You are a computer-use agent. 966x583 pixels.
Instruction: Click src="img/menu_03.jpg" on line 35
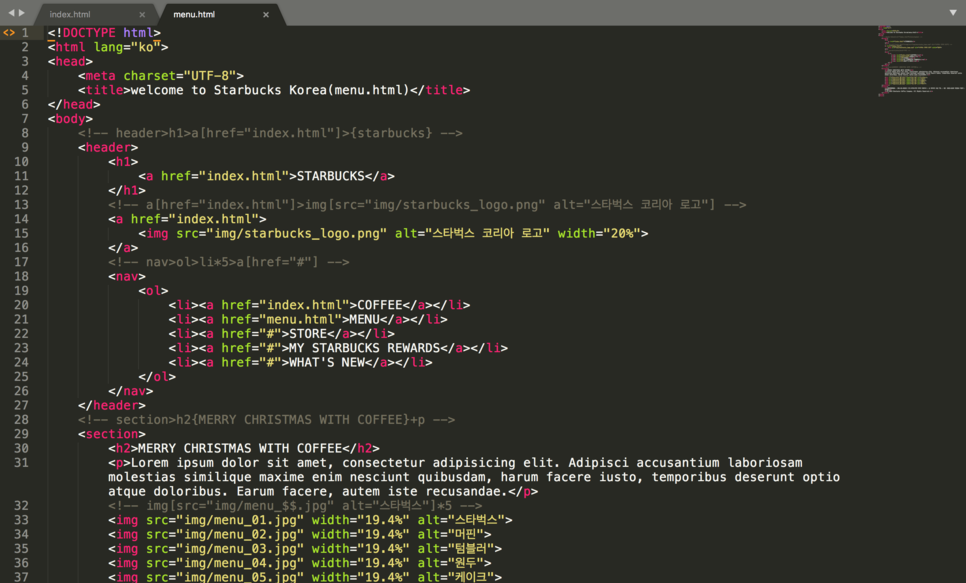pos(225,548)
